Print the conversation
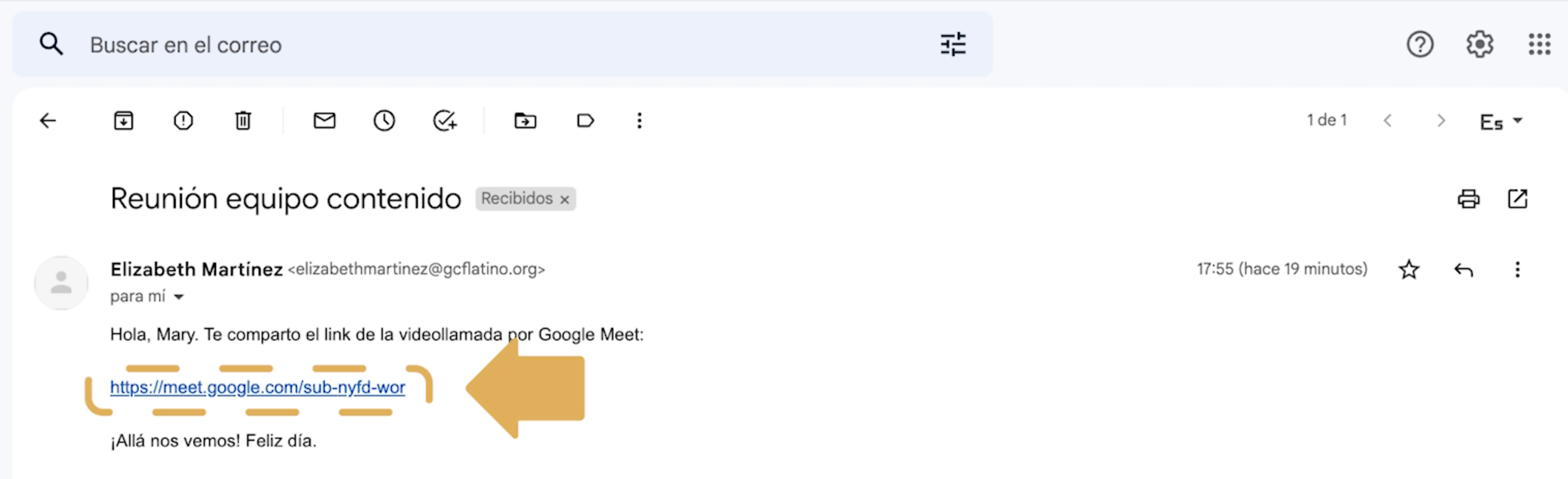 [1469, 199]
